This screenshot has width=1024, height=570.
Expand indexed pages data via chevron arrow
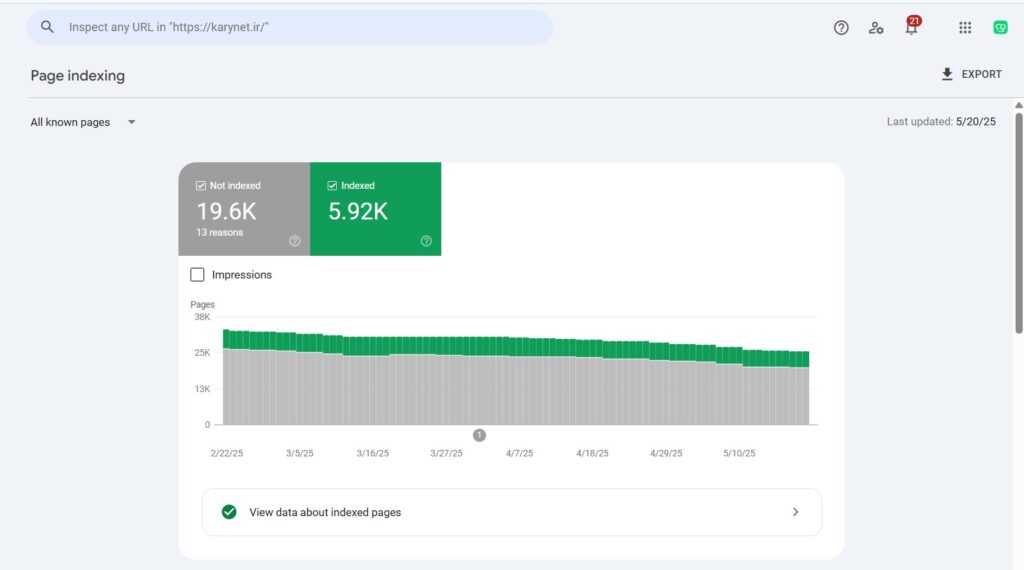(x=796, y=512)
